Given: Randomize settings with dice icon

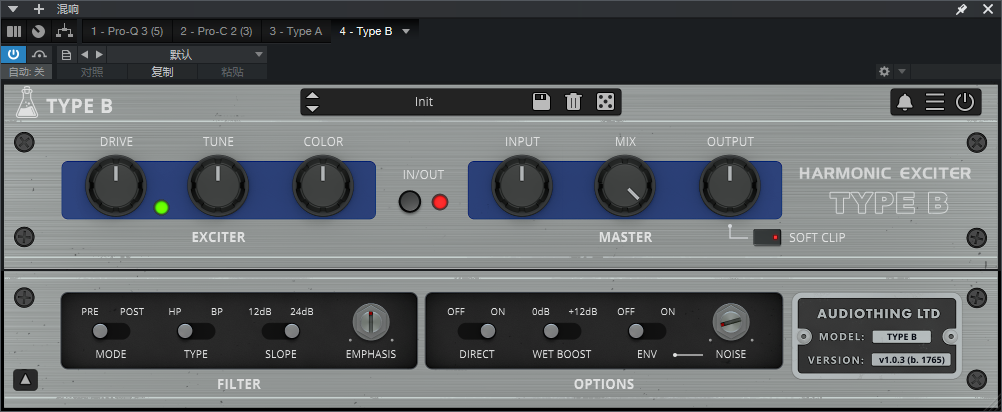Looking at the screenshot, I should [x=605, y=102].
